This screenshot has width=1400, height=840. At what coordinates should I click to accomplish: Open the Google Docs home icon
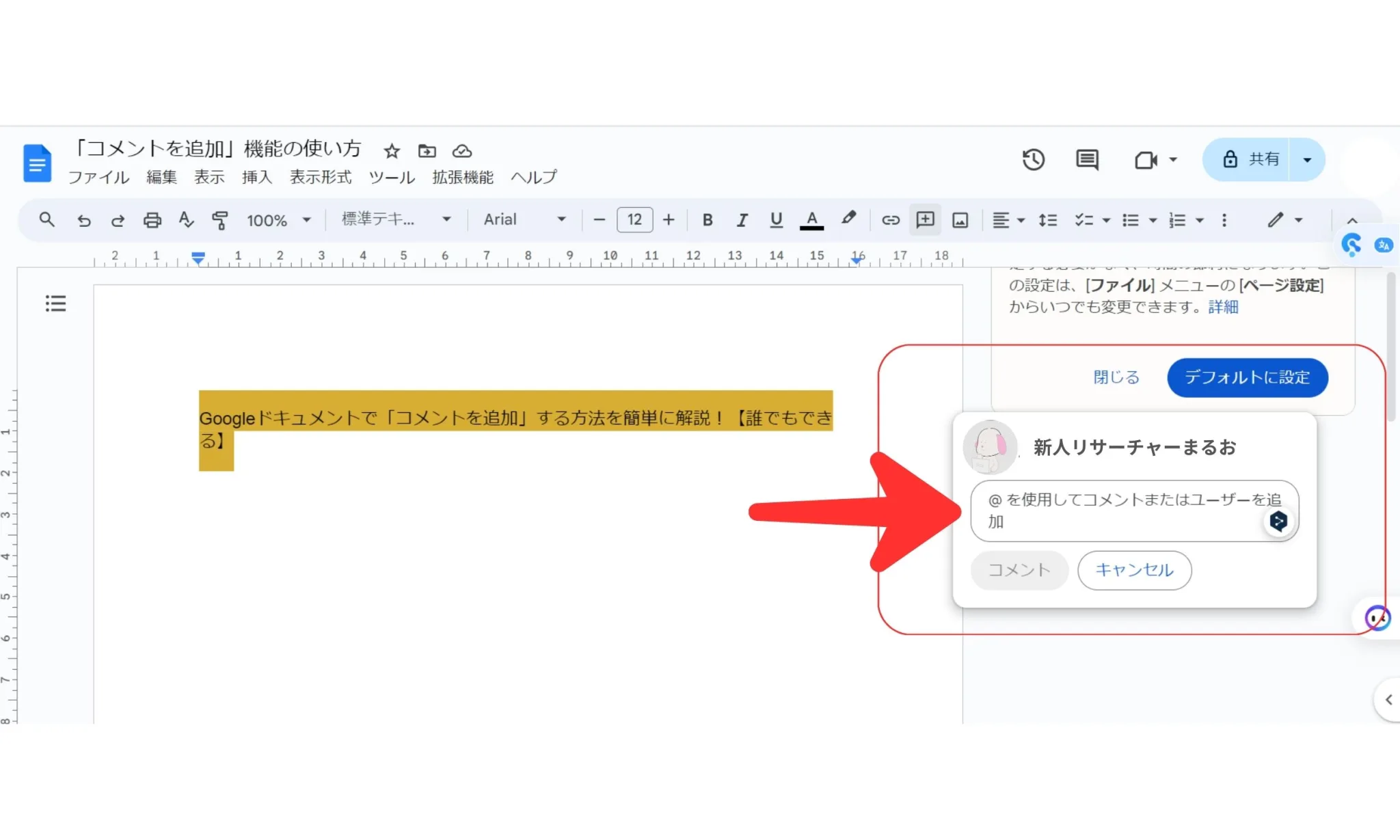pos(37,163)
